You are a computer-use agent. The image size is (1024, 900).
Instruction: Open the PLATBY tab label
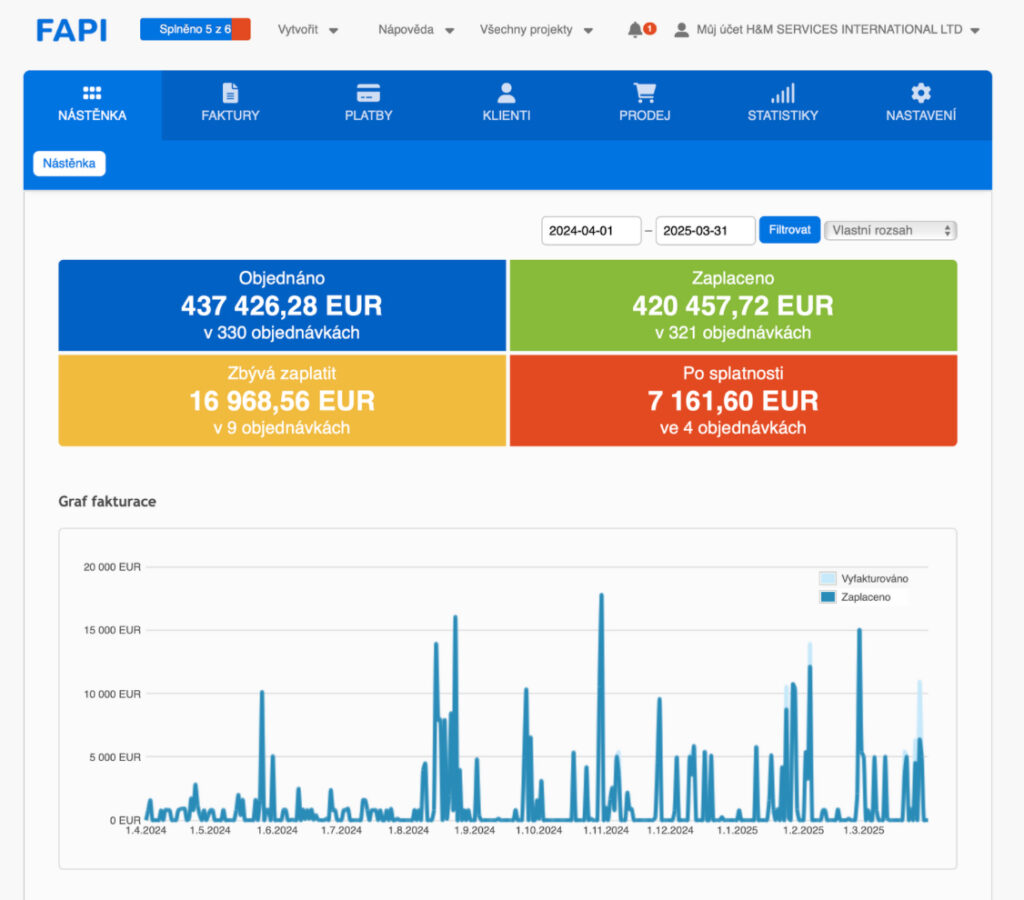click(x=368, y=116)
